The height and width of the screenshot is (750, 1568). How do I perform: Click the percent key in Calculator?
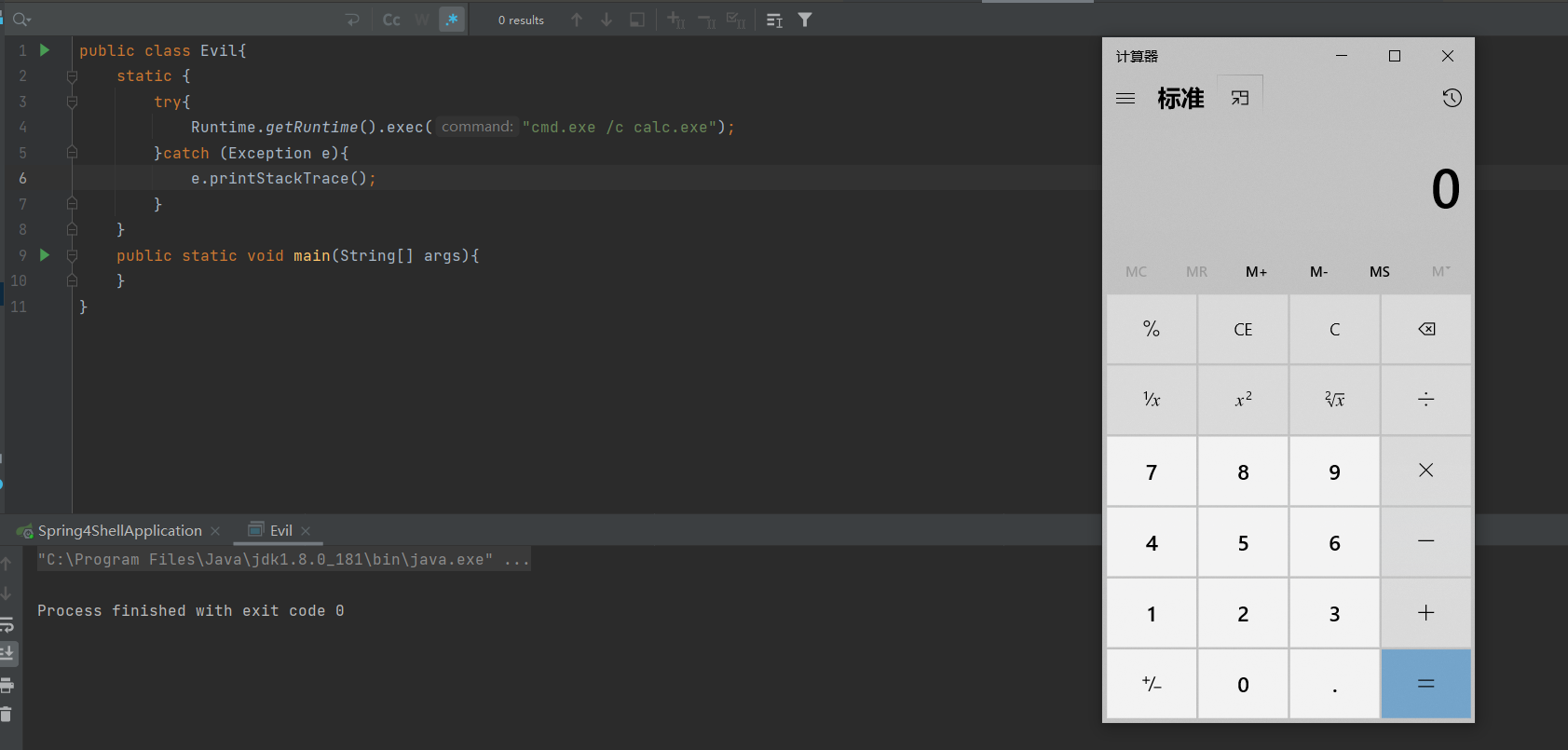click(x=1152, y=329)
